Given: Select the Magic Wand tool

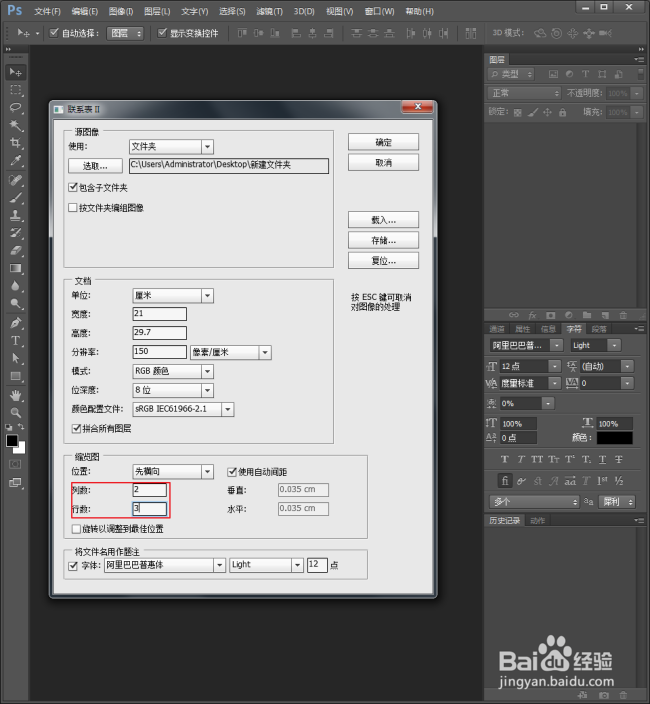Looking at the screenshot, I should 16,125.
